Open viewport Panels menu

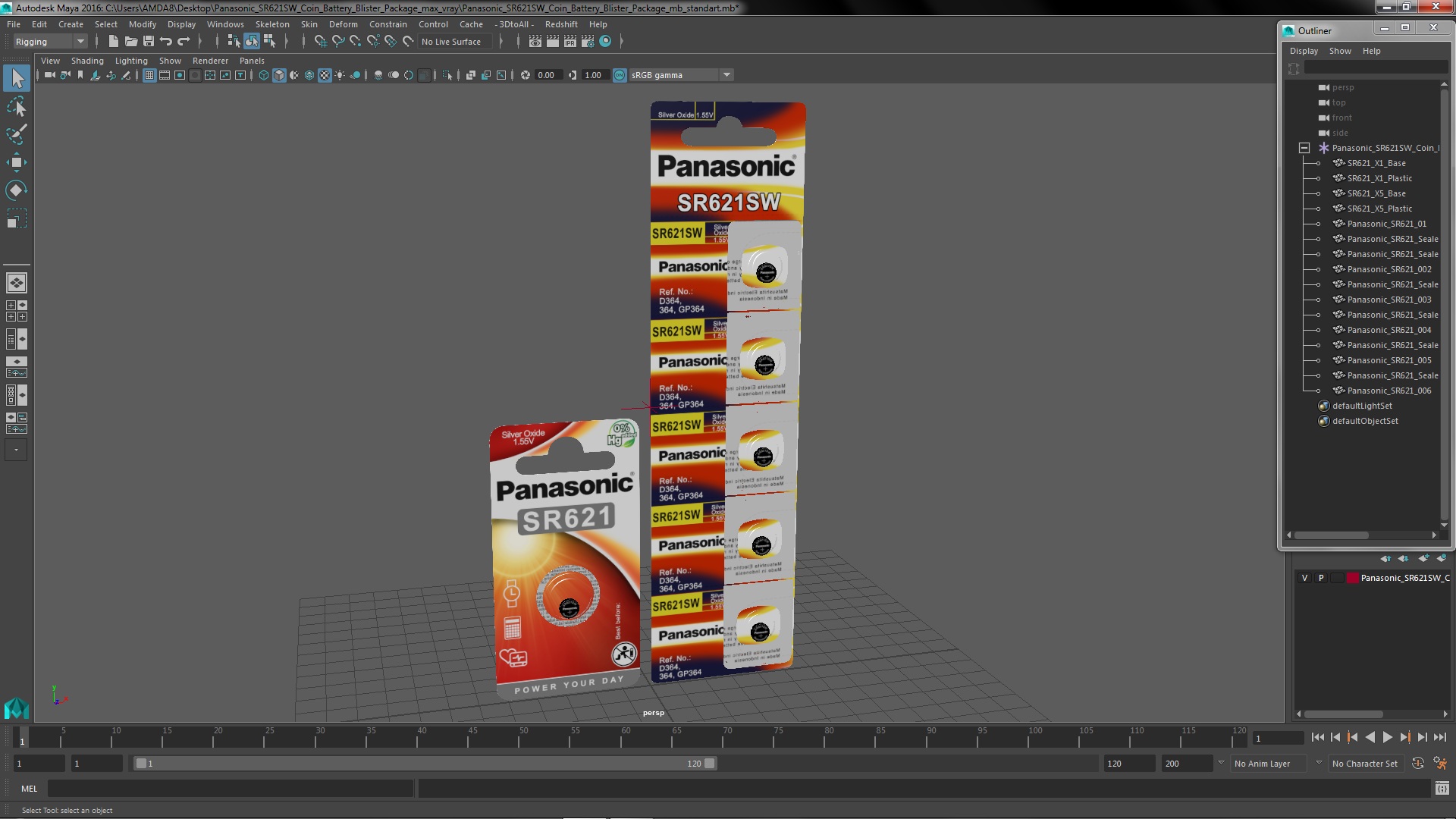(252, 61)
